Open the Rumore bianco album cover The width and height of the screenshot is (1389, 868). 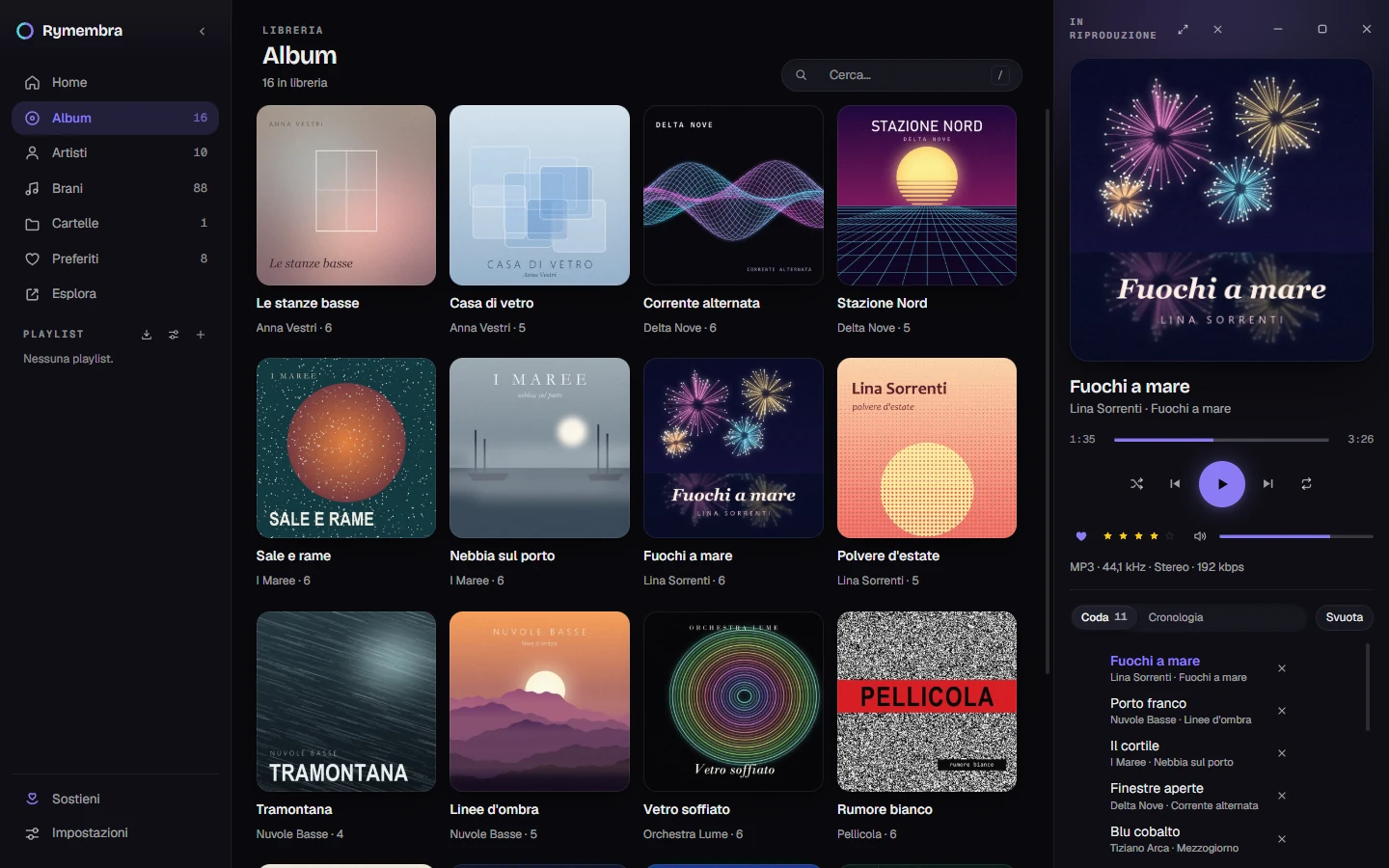(927, 702)
